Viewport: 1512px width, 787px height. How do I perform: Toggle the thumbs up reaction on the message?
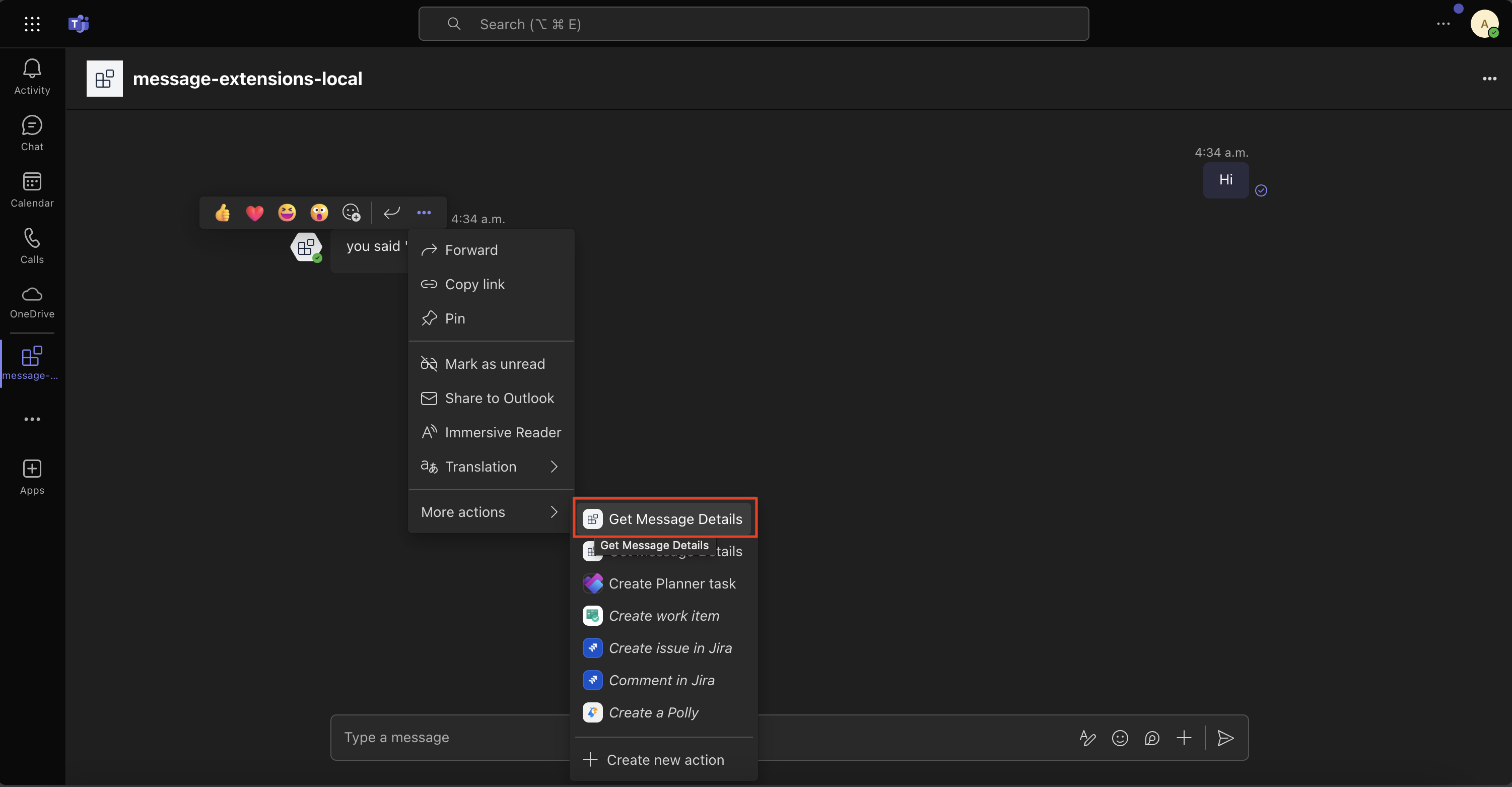click(x=222, y=212)
